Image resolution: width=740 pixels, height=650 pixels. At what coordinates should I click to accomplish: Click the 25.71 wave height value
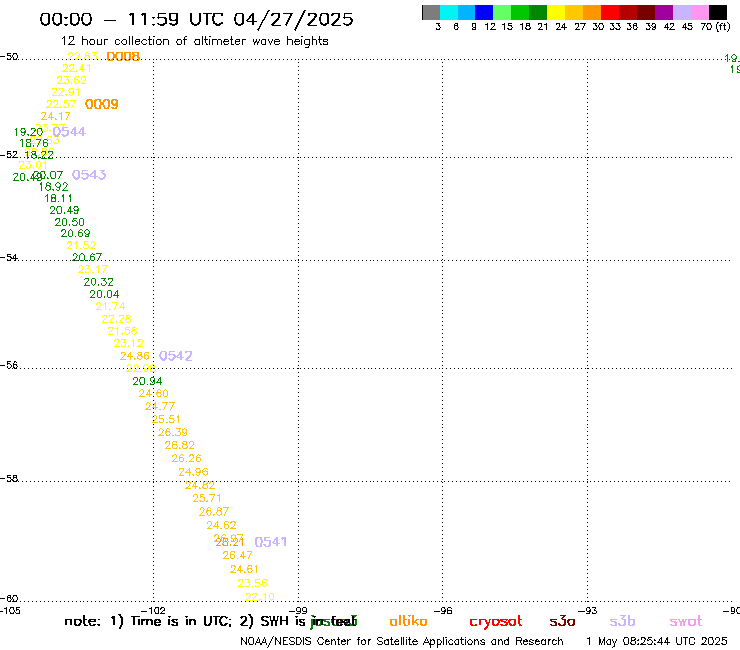click(x=207, y=498)
